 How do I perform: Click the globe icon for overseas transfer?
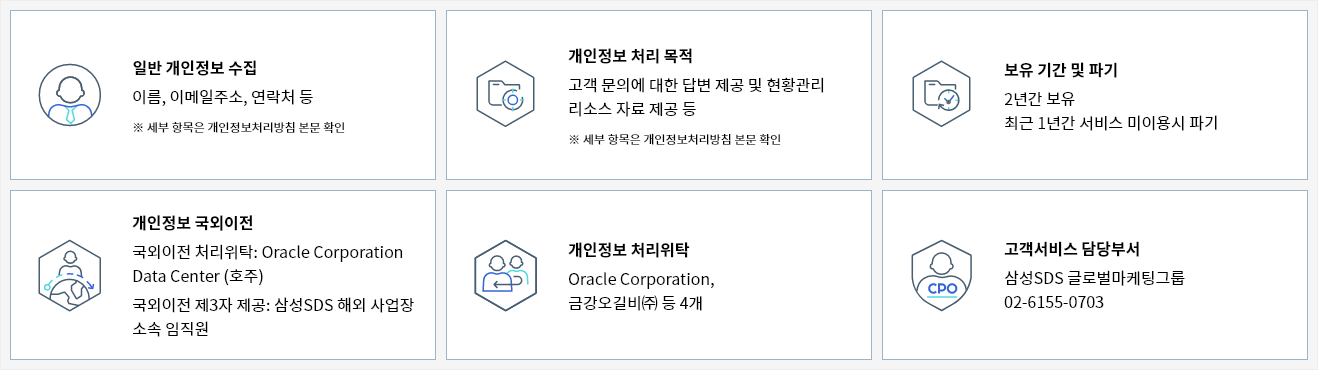click(70, 275)
